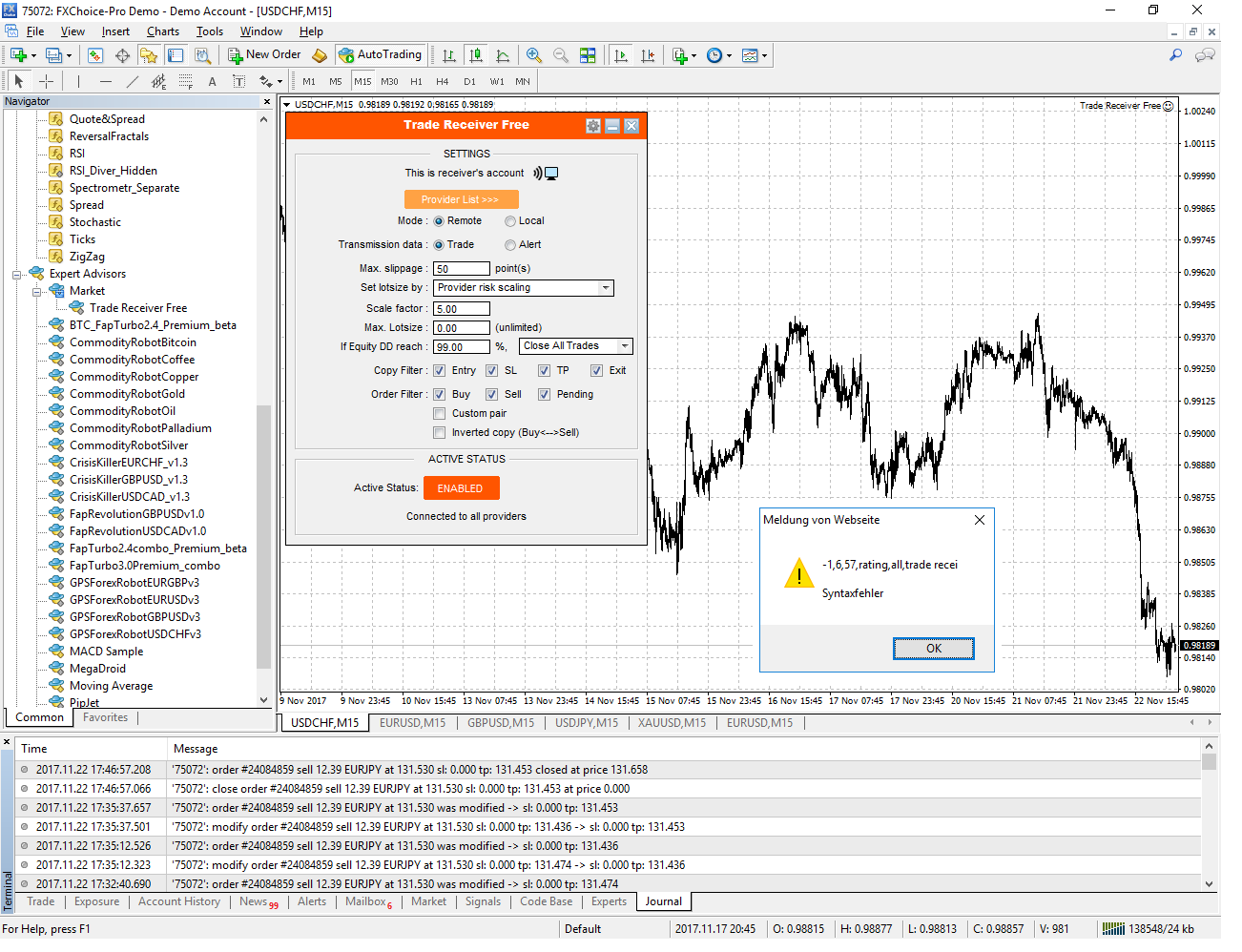Click the Provider List button
This screenshot has width=1242, height=952.
[462, 199]
